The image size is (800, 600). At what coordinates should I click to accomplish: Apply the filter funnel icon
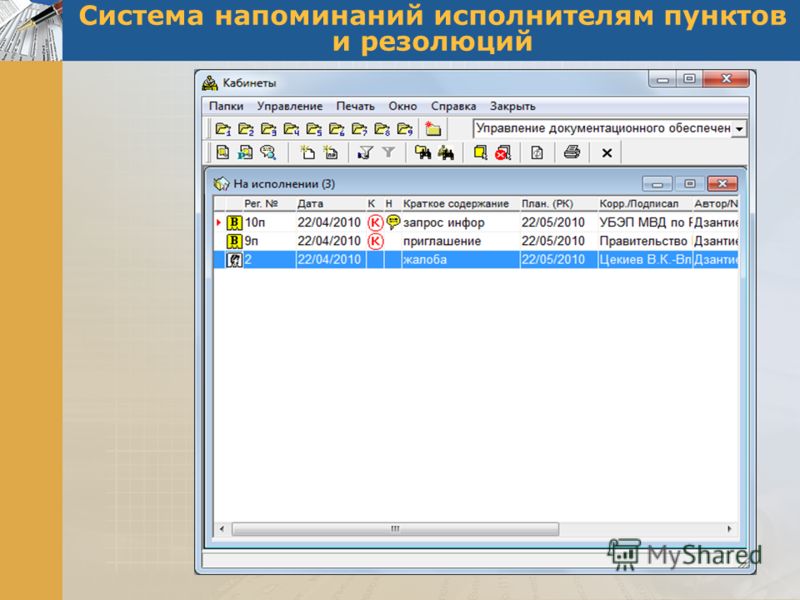tap(365, 153)
